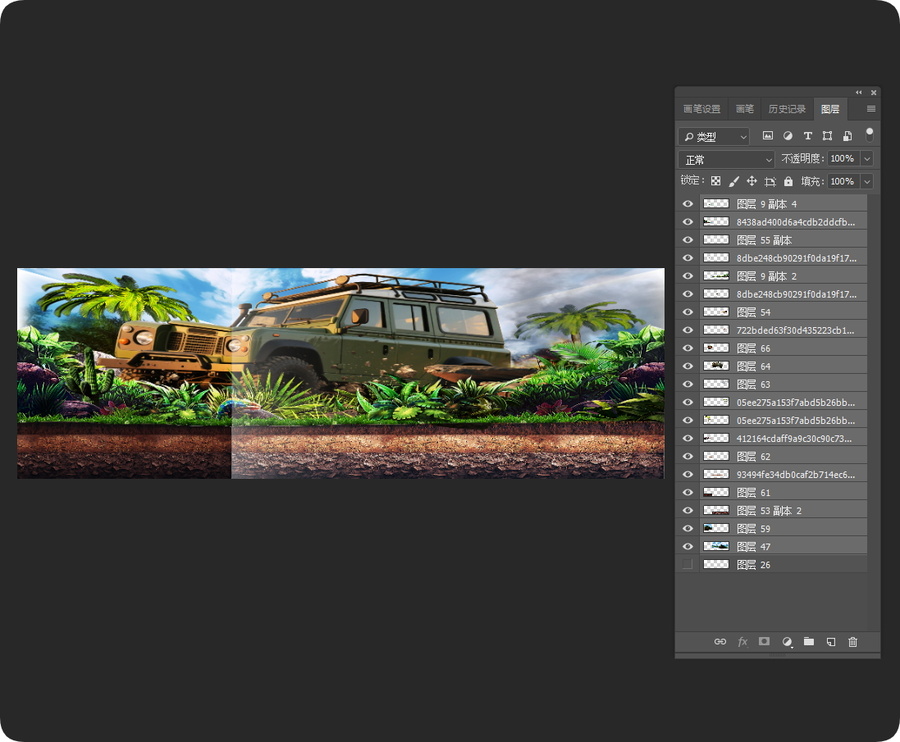Screen dimensions: 900x742
Task: Delete layer with the trash icon
Action: click(x=853, y=642)
